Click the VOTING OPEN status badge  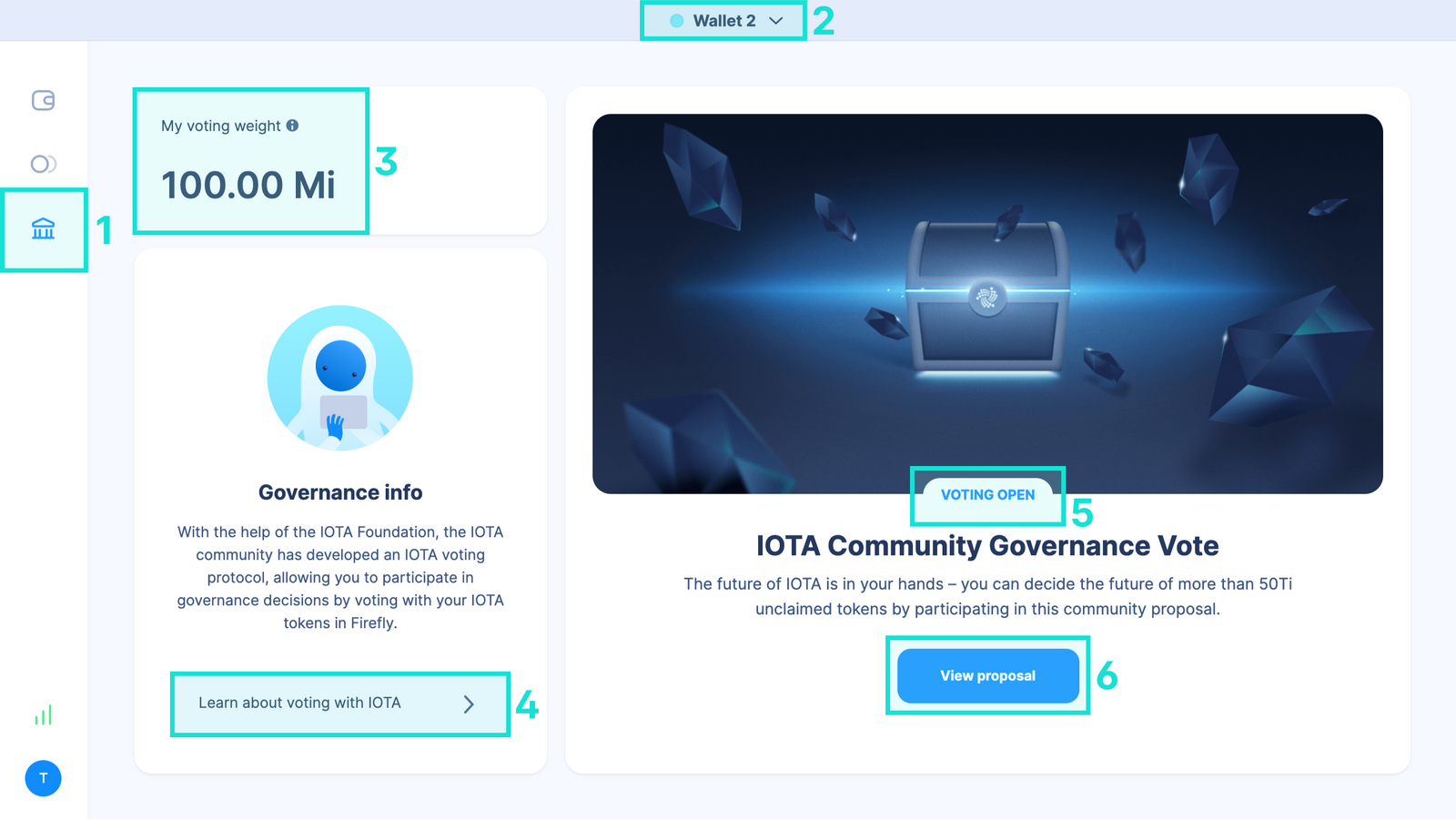987,495
